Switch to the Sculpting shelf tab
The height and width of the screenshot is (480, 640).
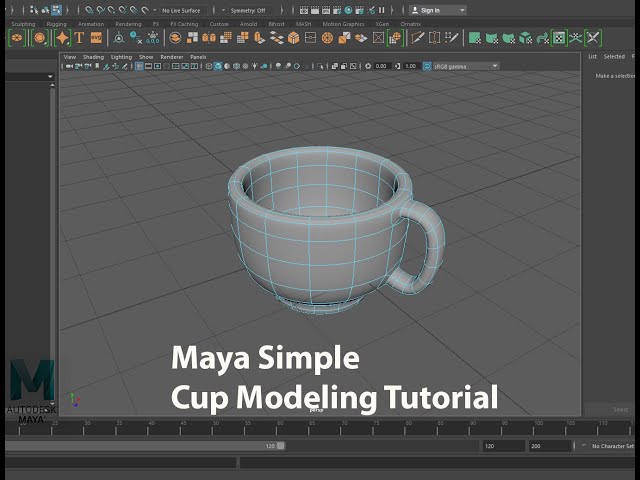[23, 24]
